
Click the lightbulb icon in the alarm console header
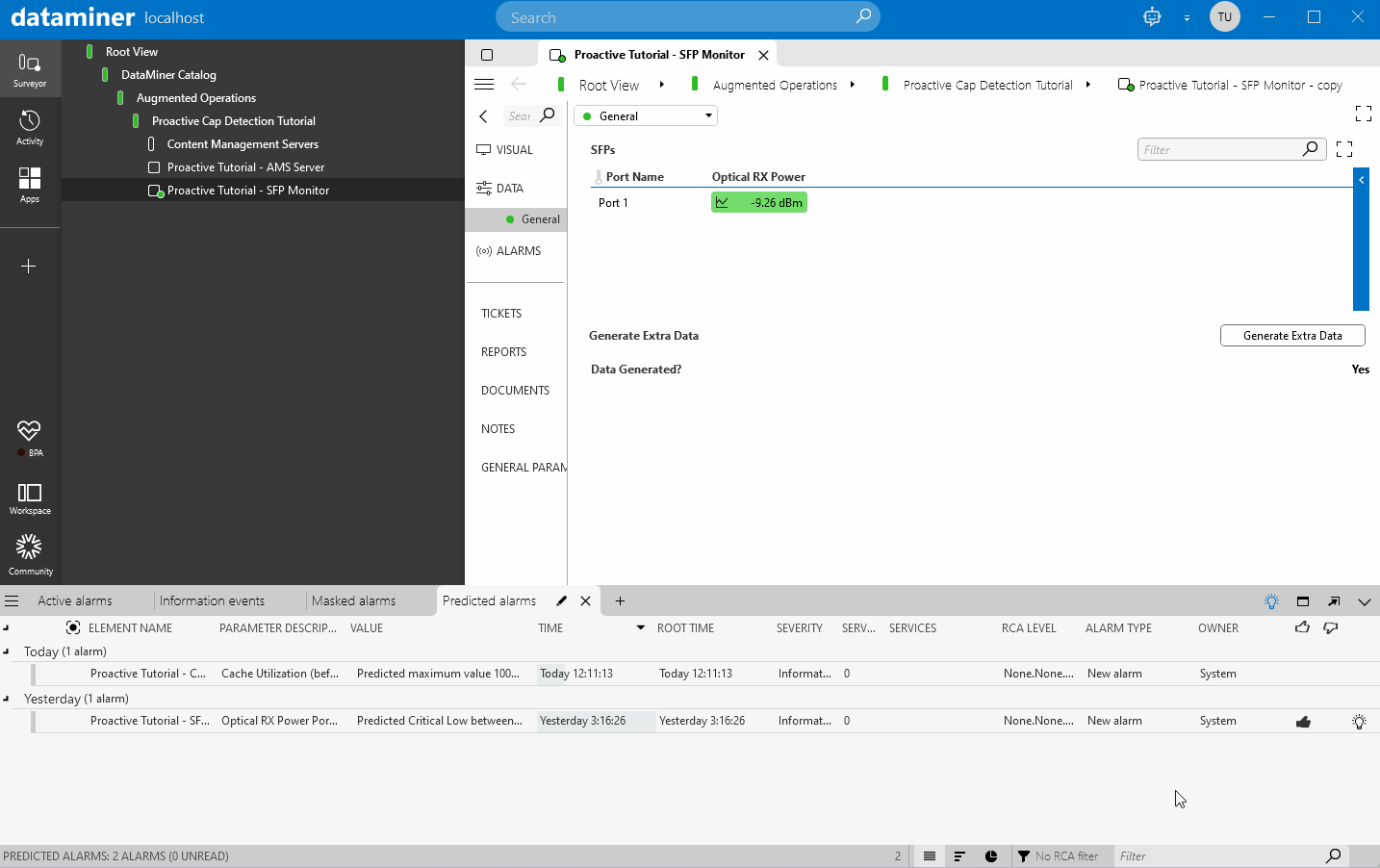coord(1271,601)
